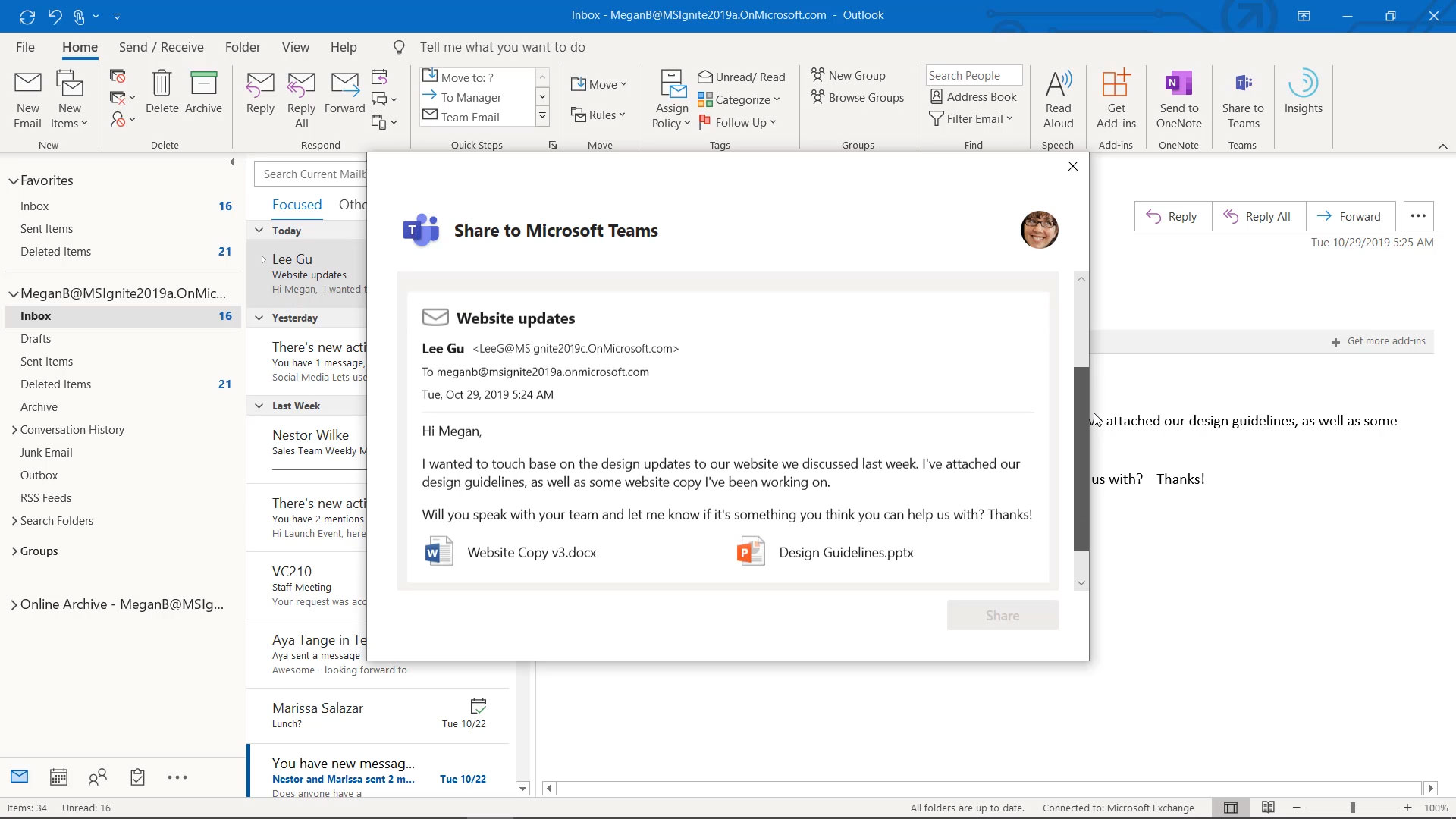Click Get more add-ins link
This screenshot has width=1456, height=819.
(x=1379, y=341)
